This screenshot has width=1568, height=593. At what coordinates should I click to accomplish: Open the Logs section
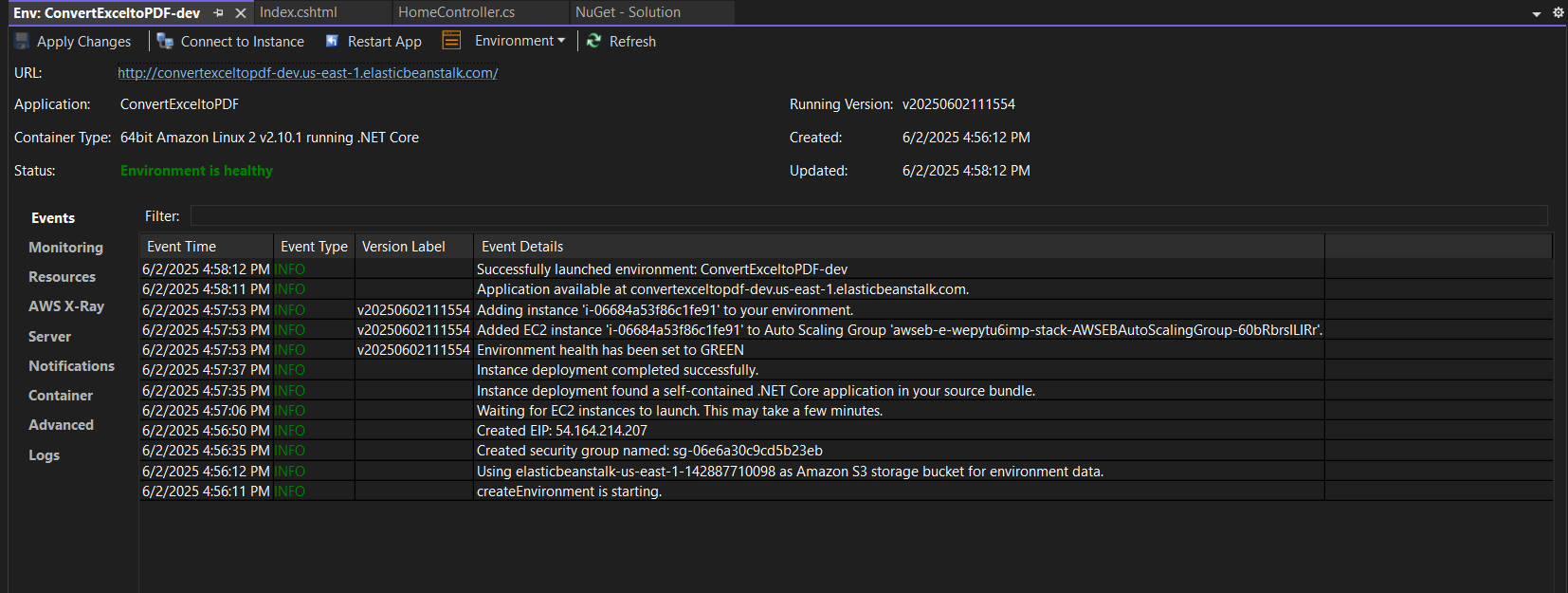point(44,455)
